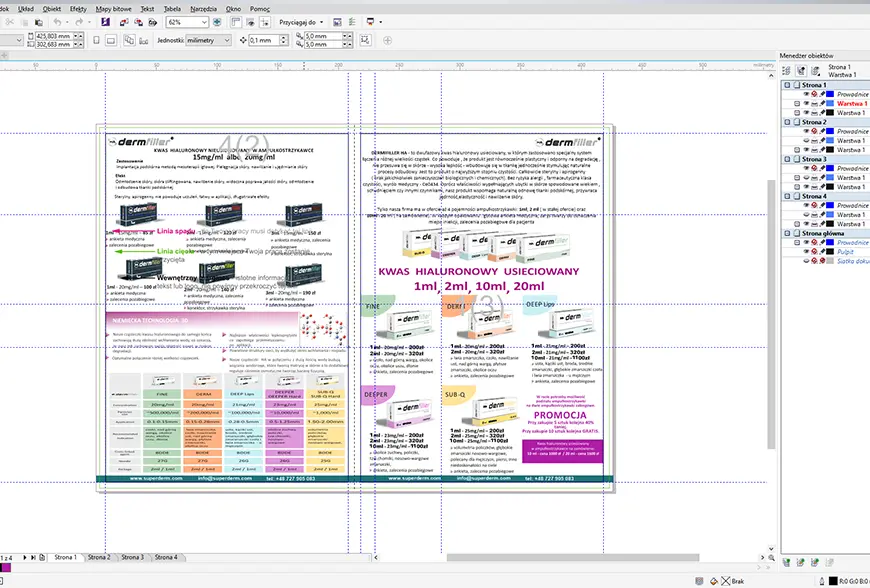The image size is (870, 588).
Task: Open the Jednostki milimetry dropdown
Action: point(226,40)
